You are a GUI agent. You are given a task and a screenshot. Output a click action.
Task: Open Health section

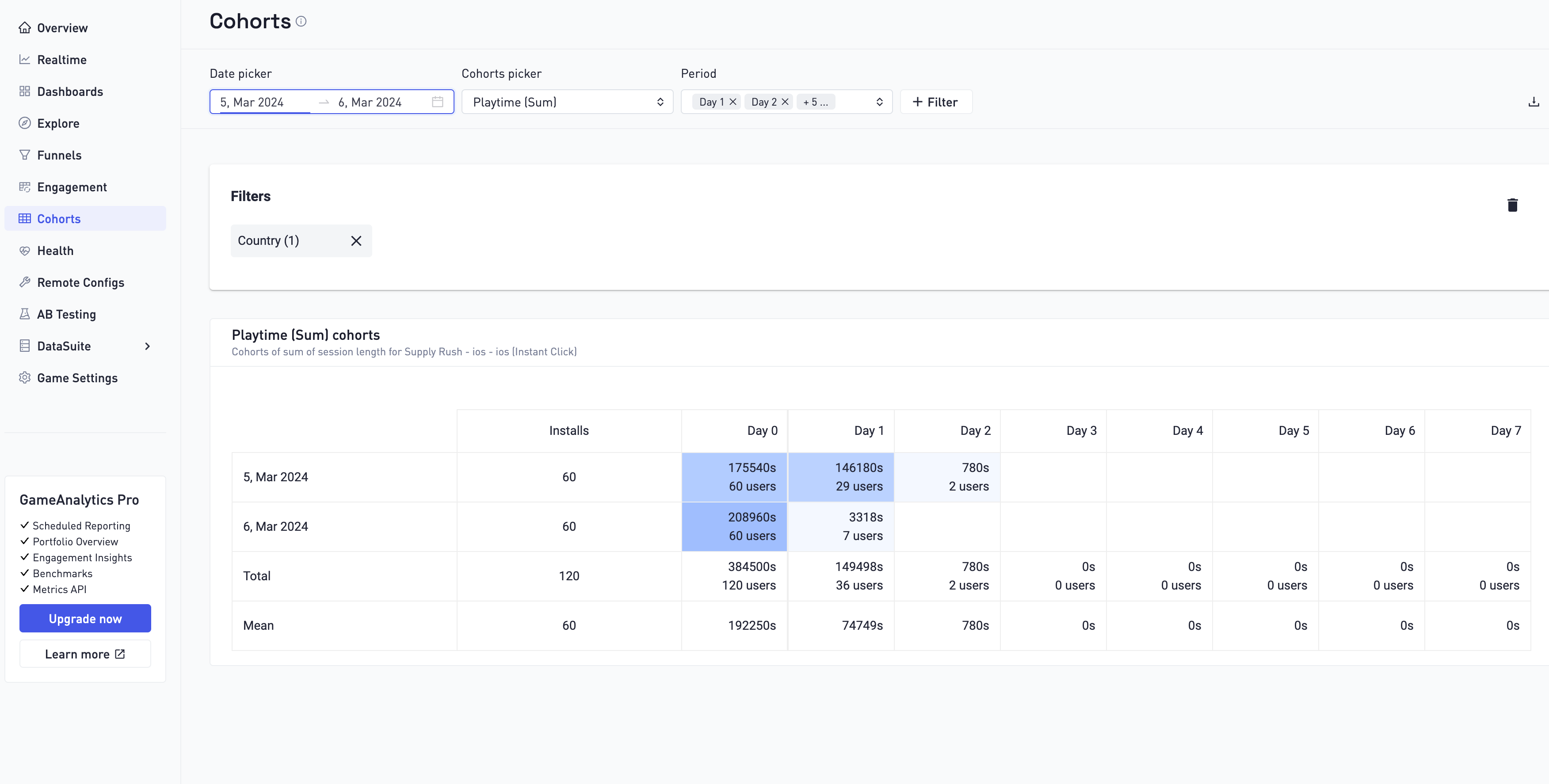(55, 251)
